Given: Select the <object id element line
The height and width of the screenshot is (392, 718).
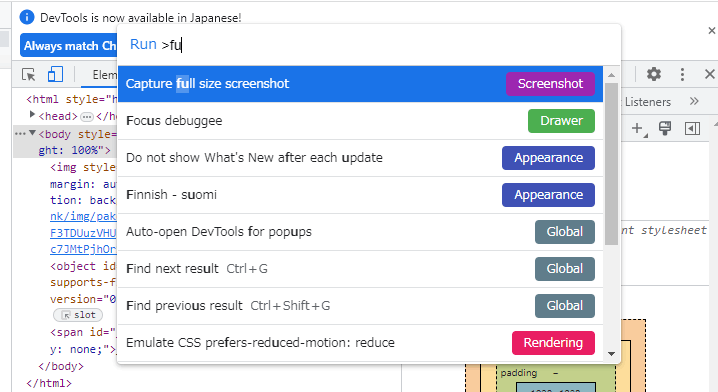Looking at the screenshot, I should 83,266.
